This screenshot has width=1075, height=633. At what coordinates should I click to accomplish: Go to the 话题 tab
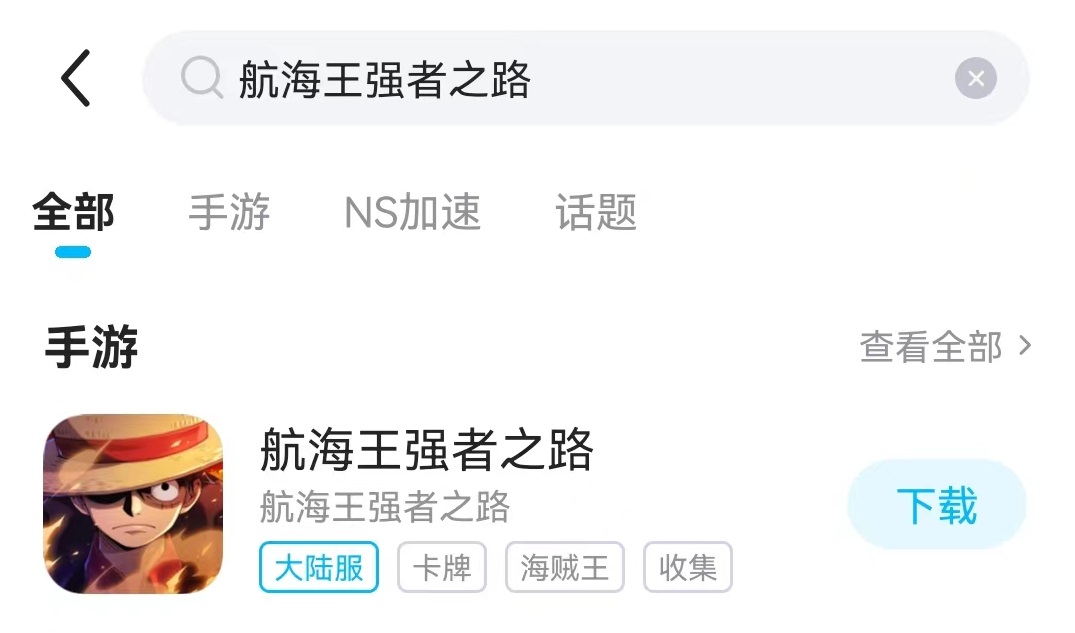[596, 212]
